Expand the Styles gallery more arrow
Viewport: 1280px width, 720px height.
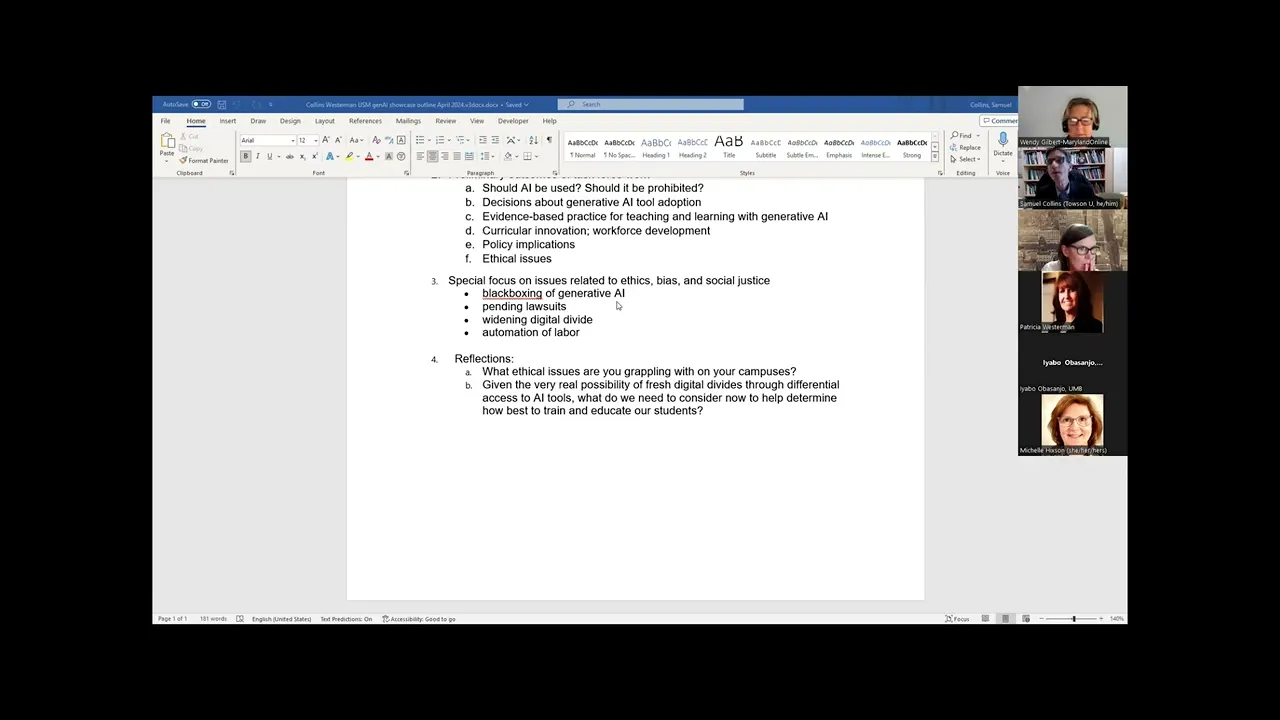tap(935, 158)
